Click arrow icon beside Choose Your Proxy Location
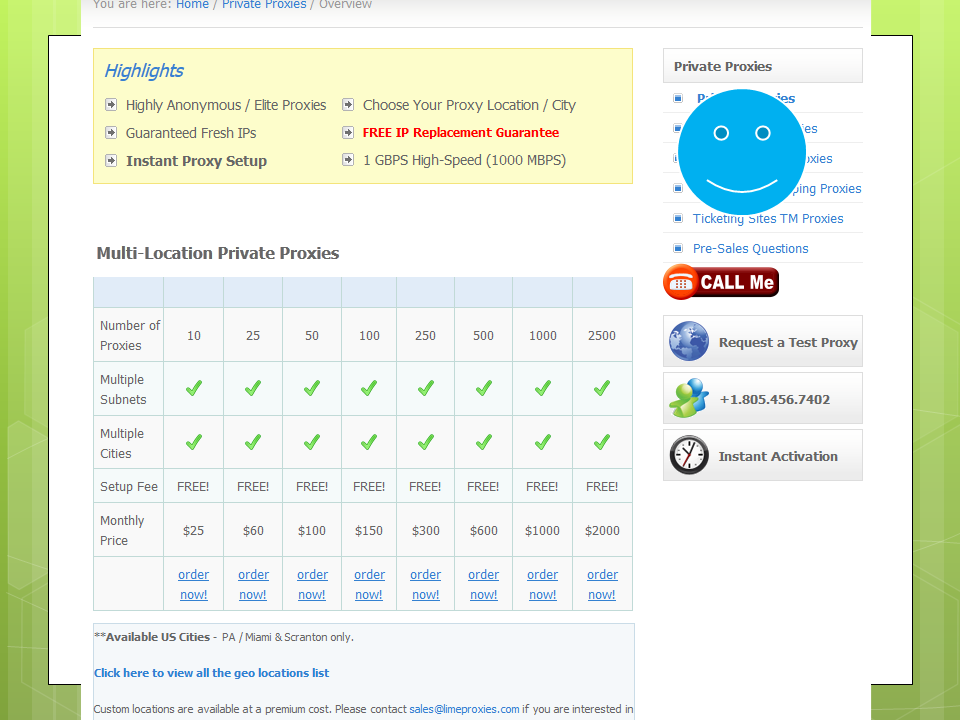The image size is (960, 720). point(348,105)
